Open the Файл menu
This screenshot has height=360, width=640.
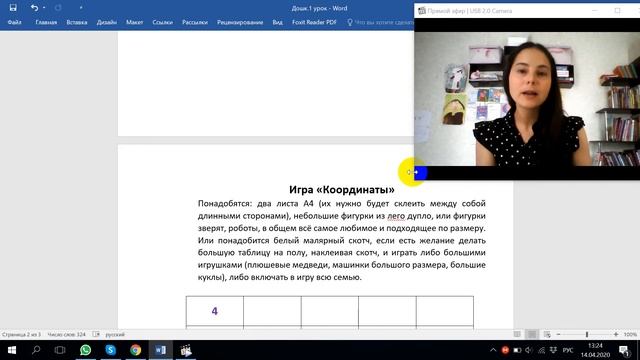tap(14, 22)
